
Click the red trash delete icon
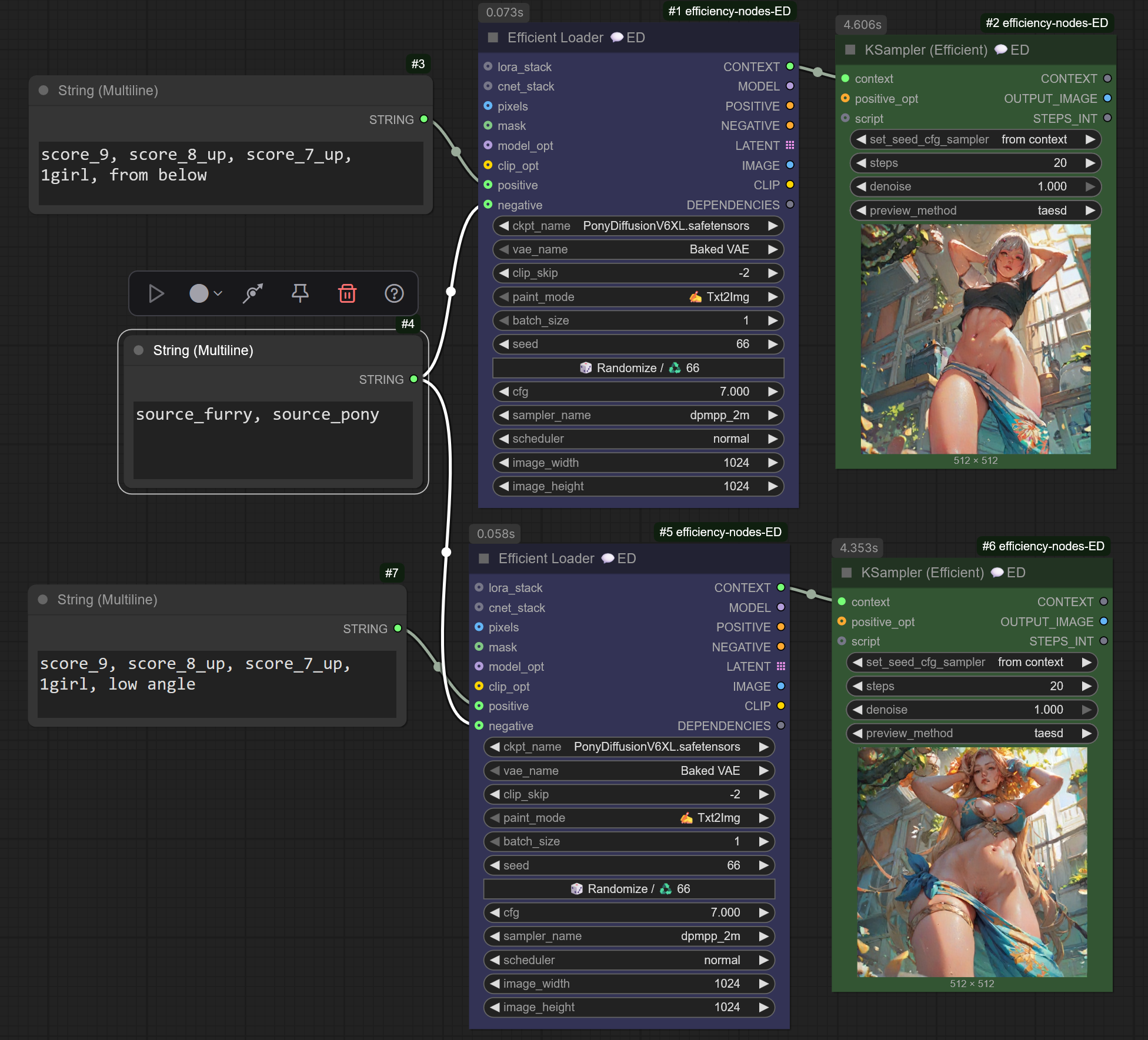[x=347, y=293]
